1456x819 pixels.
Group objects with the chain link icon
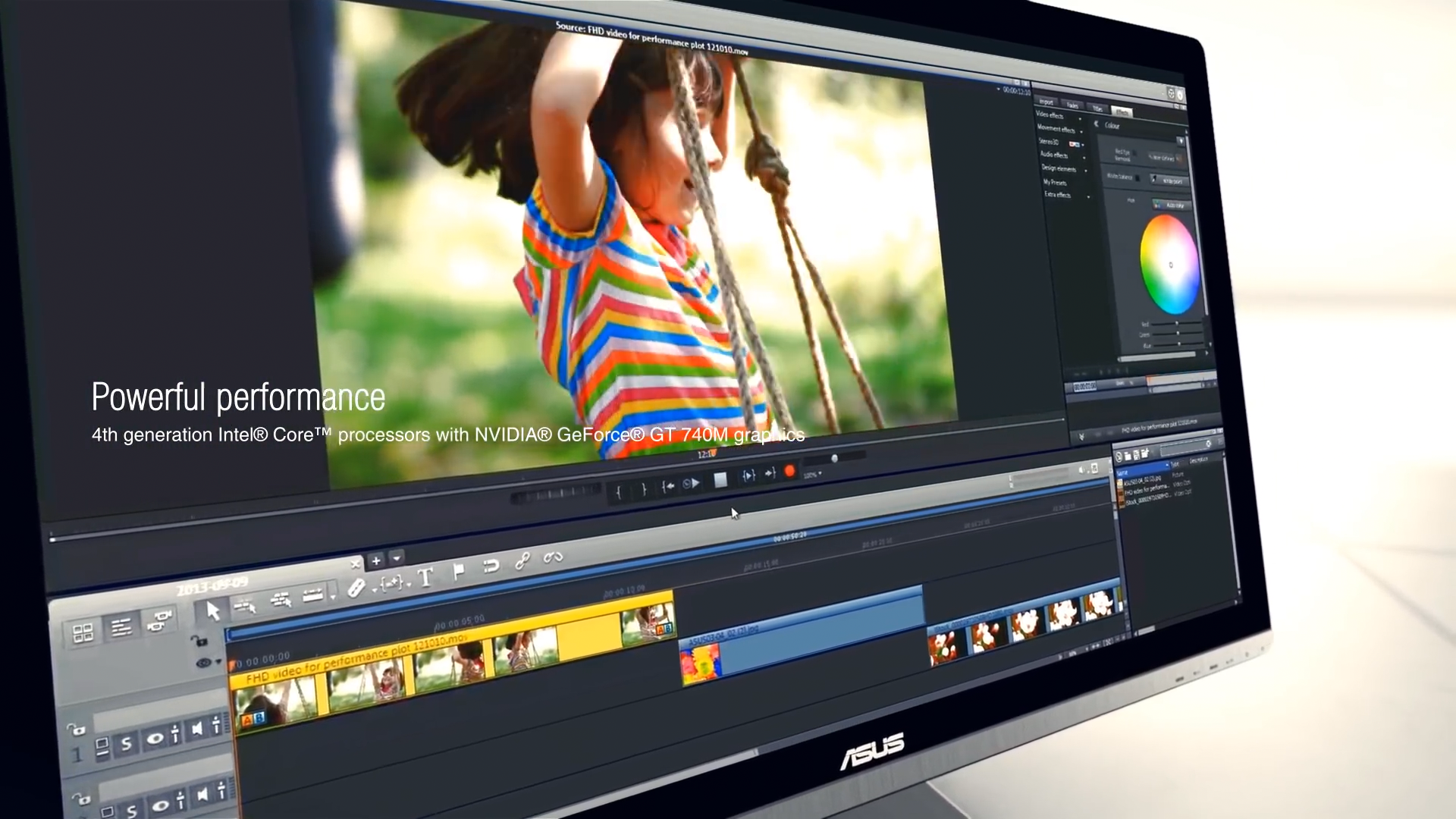coord(522,561)
